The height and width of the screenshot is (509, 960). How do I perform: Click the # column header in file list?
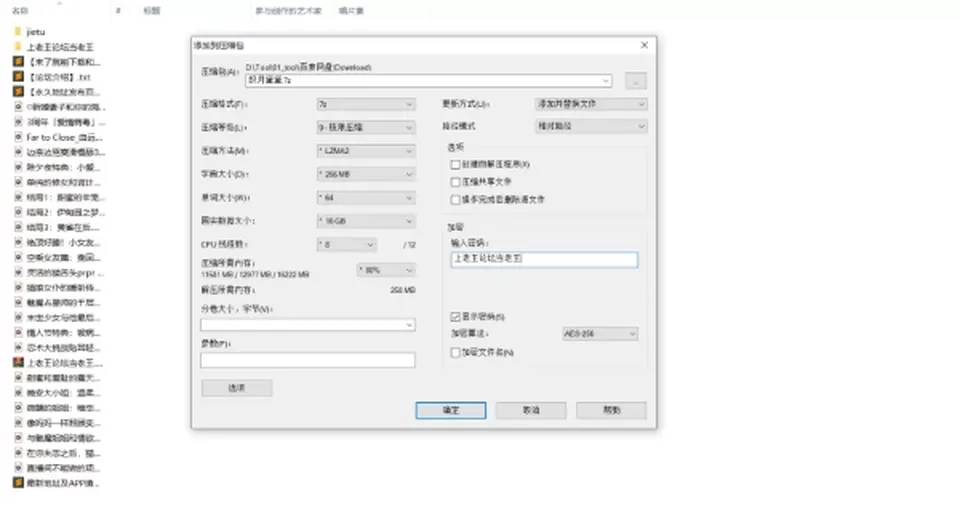118,10
